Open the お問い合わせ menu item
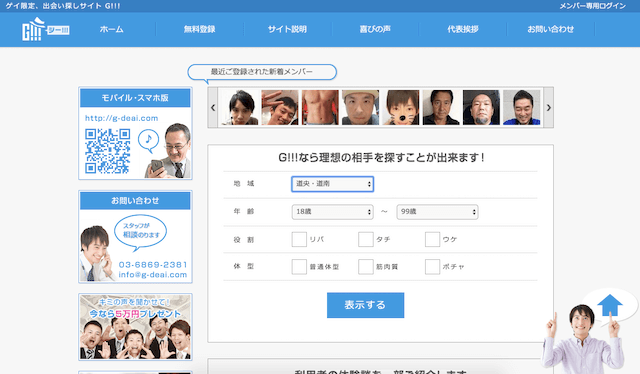The height and width of the screenshot is (374, 640). click(x=550, y=29)
